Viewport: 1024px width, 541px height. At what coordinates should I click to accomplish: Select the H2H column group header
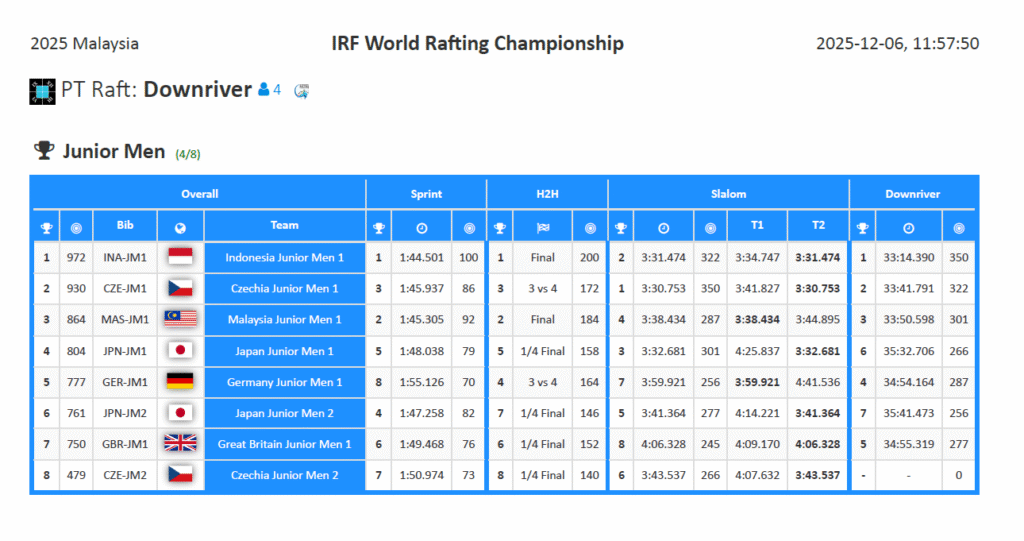546,194
